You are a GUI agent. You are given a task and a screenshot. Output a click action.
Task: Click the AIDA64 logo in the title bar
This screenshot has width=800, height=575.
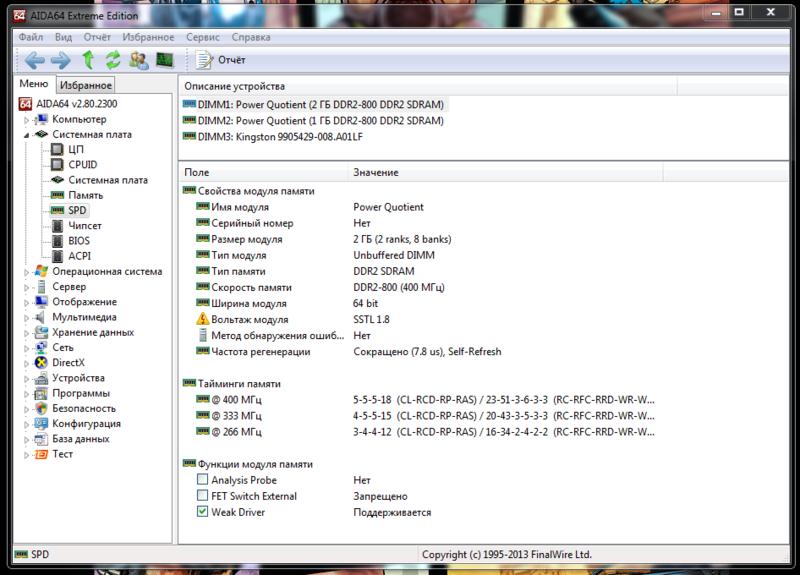[19, 15]
